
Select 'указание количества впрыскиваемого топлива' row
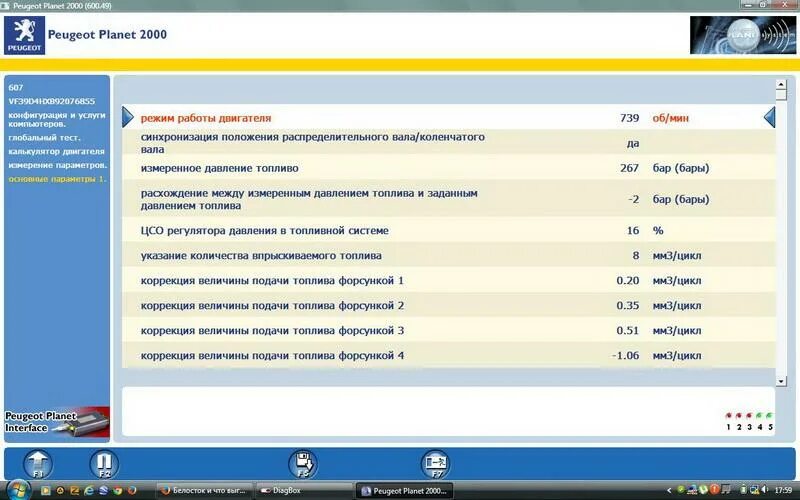pos(448,256)
